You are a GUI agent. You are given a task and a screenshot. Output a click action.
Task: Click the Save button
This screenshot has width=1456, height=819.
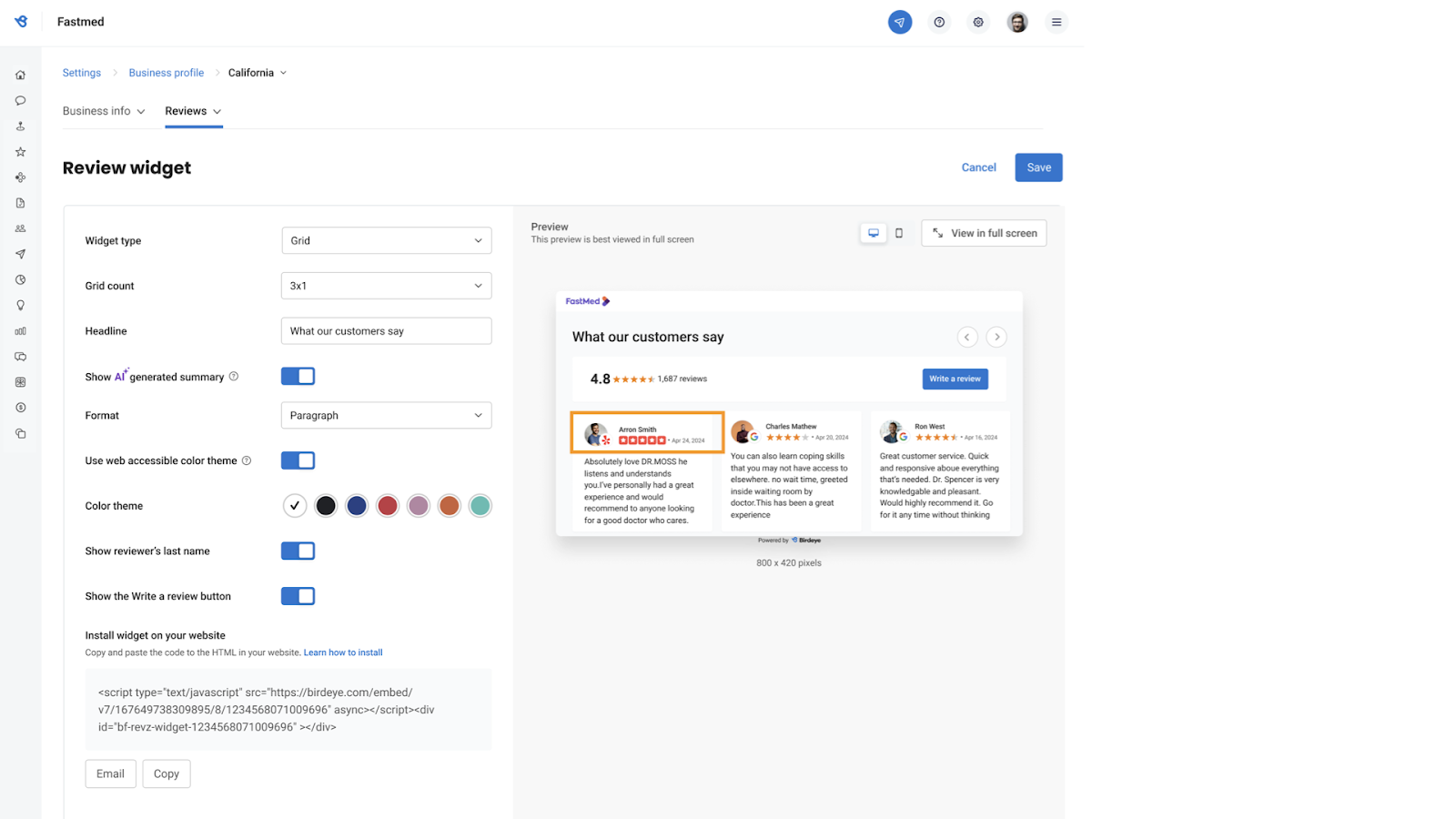coord(1038,167)
